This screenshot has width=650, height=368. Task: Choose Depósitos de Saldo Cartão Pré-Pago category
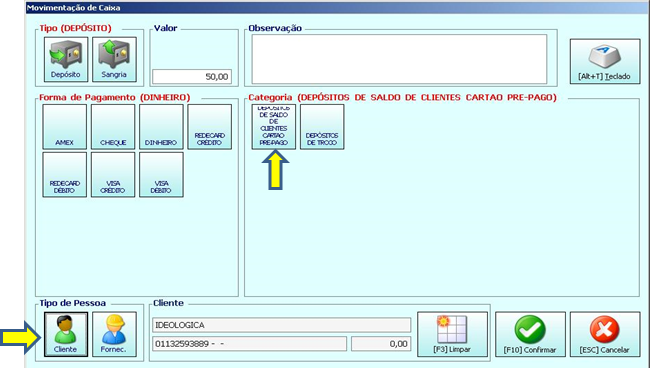pos(274,127)
